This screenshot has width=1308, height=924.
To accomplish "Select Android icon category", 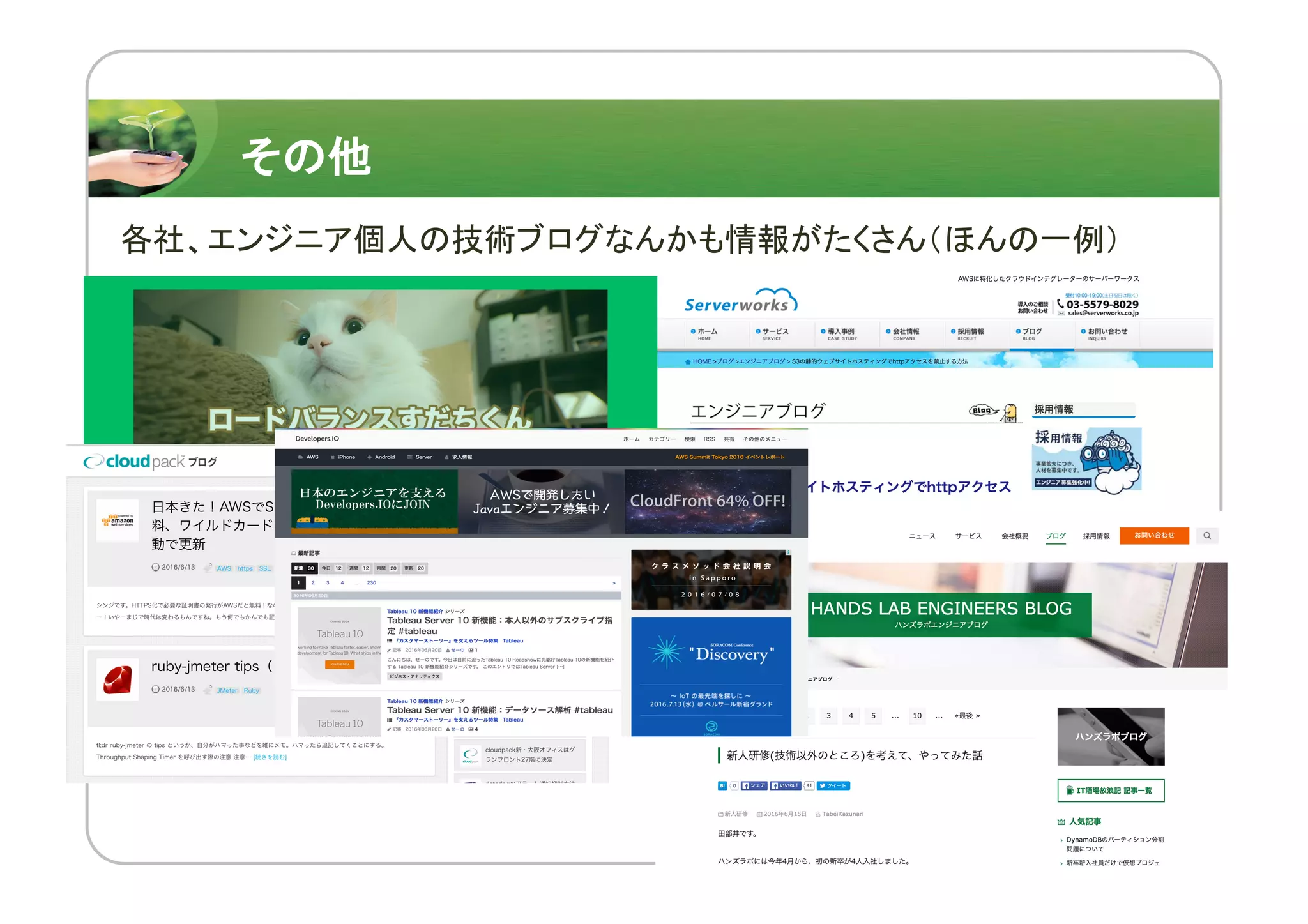I will click(381, 457).
